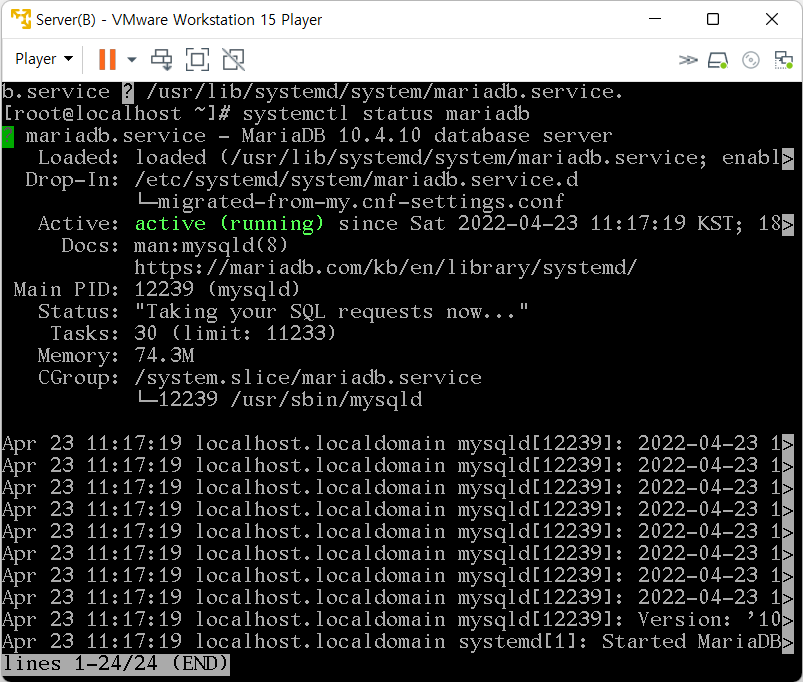Click 'MariaDB 10.4.10 database server' header text
This screenshot has height=682, width=803.
pyautogui.click(x=427, y=135)
